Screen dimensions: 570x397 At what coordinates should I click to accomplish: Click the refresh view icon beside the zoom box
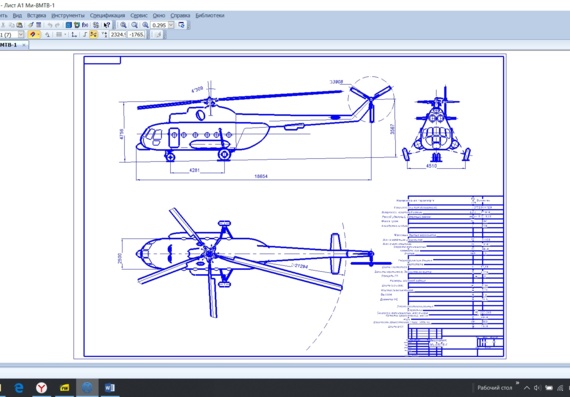181,25
